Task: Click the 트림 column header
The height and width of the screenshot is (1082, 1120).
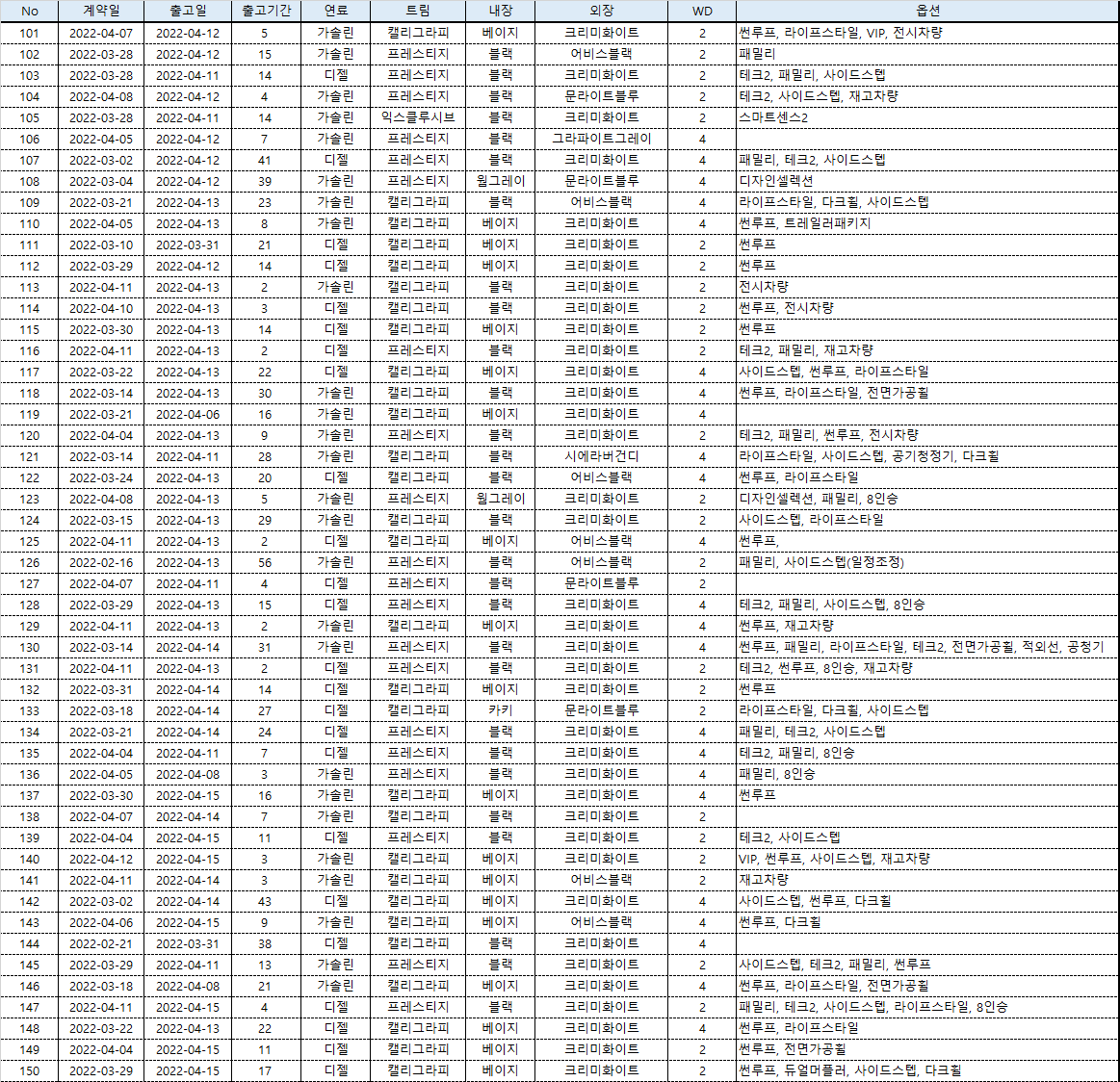Action: pyautogui.click(x=418, y=11)
